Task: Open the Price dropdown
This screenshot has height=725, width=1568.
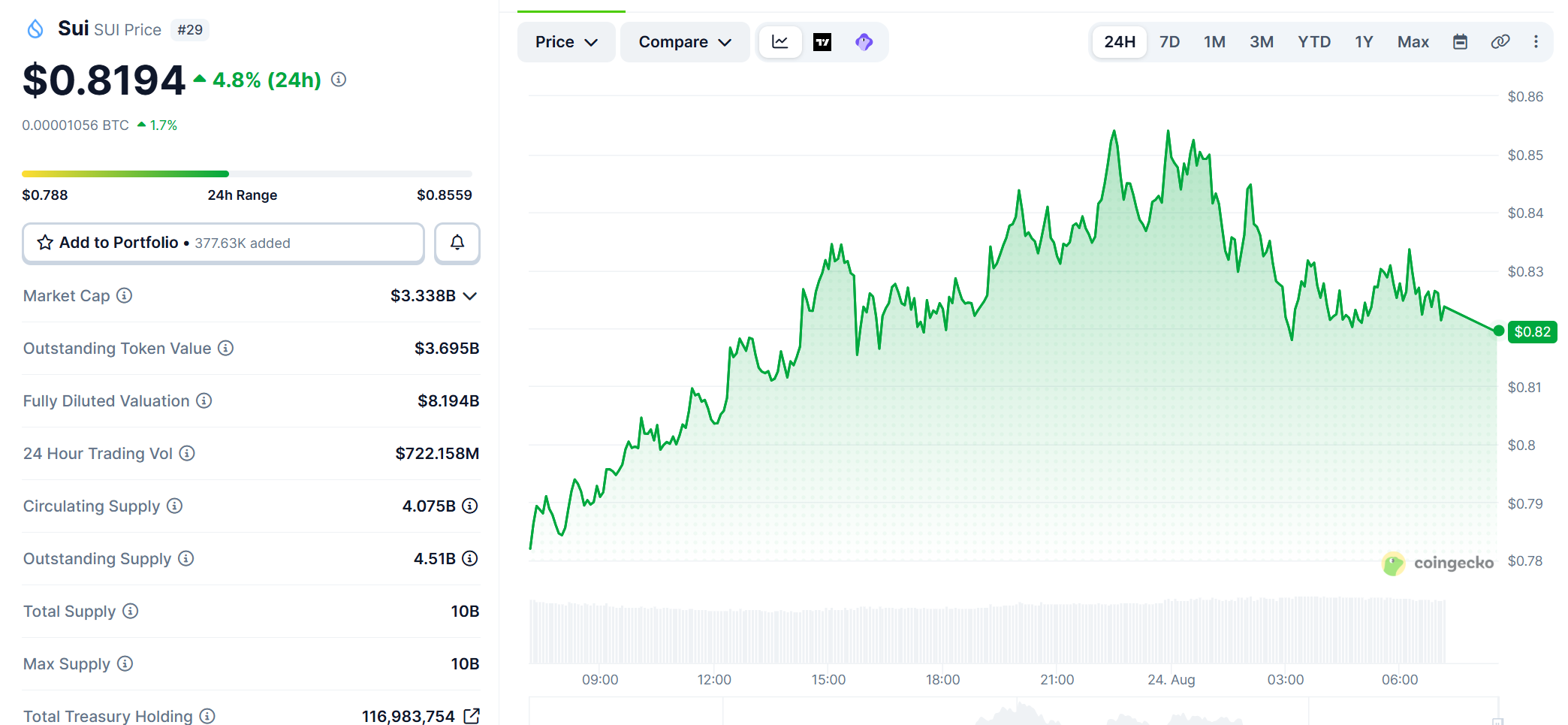Action: (566, 42)
